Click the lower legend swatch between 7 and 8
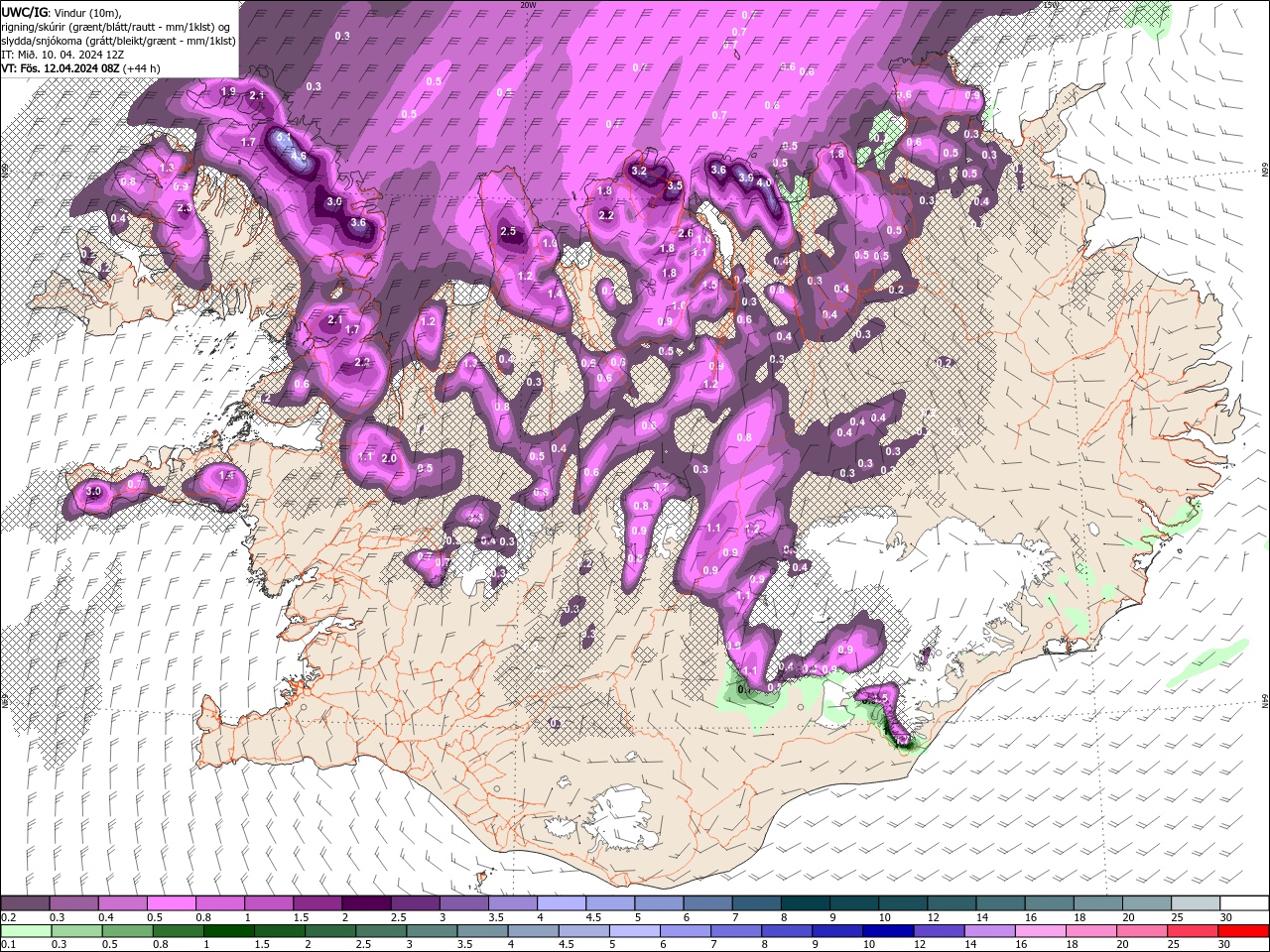This screenshot has height=952, width=1270. pos(735,930)
